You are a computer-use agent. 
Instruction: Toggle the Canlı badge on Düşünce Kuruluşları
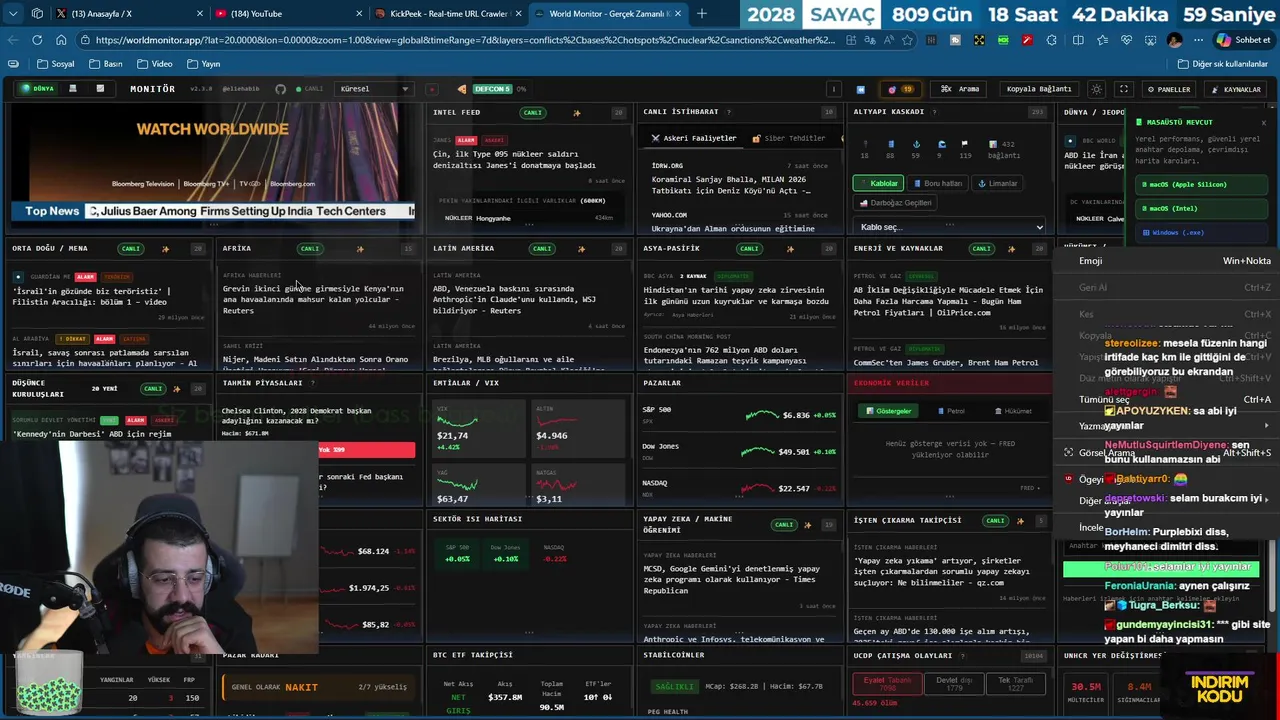153,388
